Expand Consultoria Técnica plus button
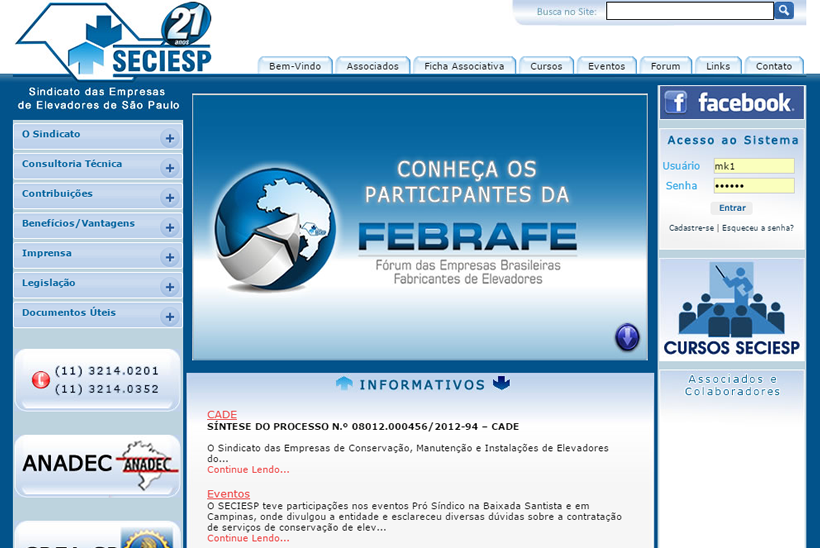The image size is (820, 548). [169, 168]
